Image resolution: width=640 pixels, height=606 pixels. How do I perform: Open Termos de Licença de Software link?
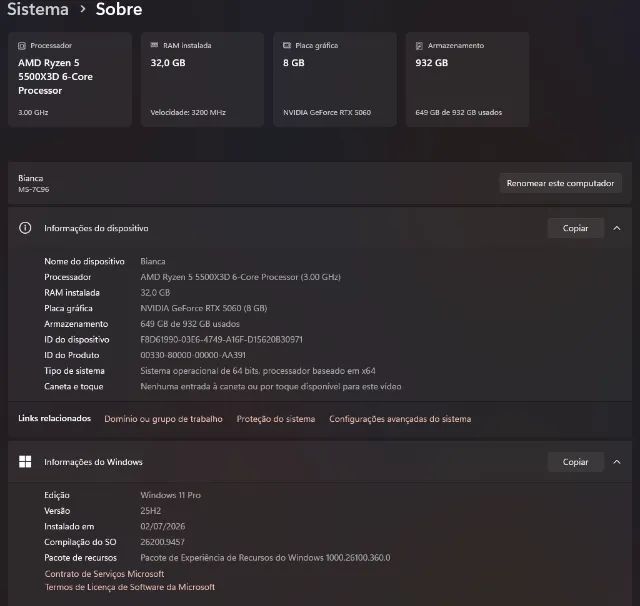click(x=130, y=587)
